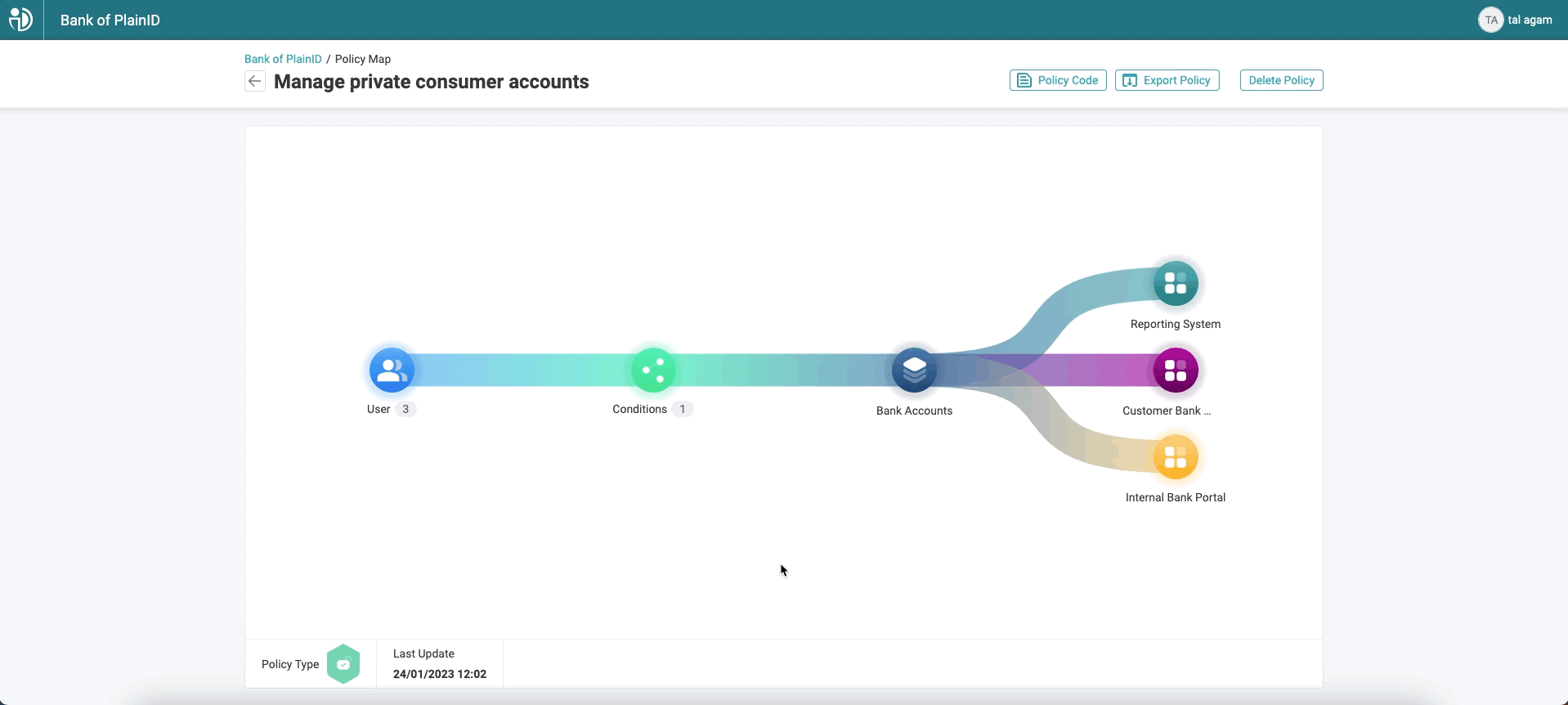
Task: Open the TA user avatar
Action: pyautogui.click(x=1490, y=20)
